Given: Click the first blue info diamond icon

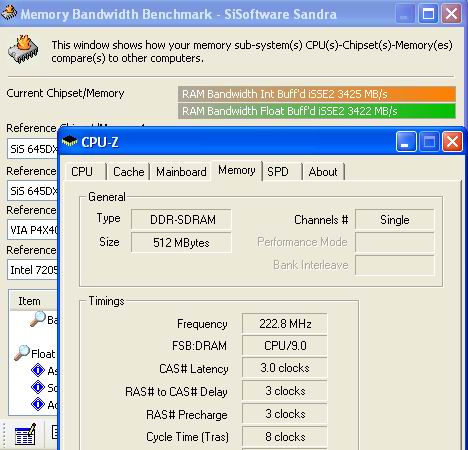Looking at the screenshot, I should coord(38,370).
